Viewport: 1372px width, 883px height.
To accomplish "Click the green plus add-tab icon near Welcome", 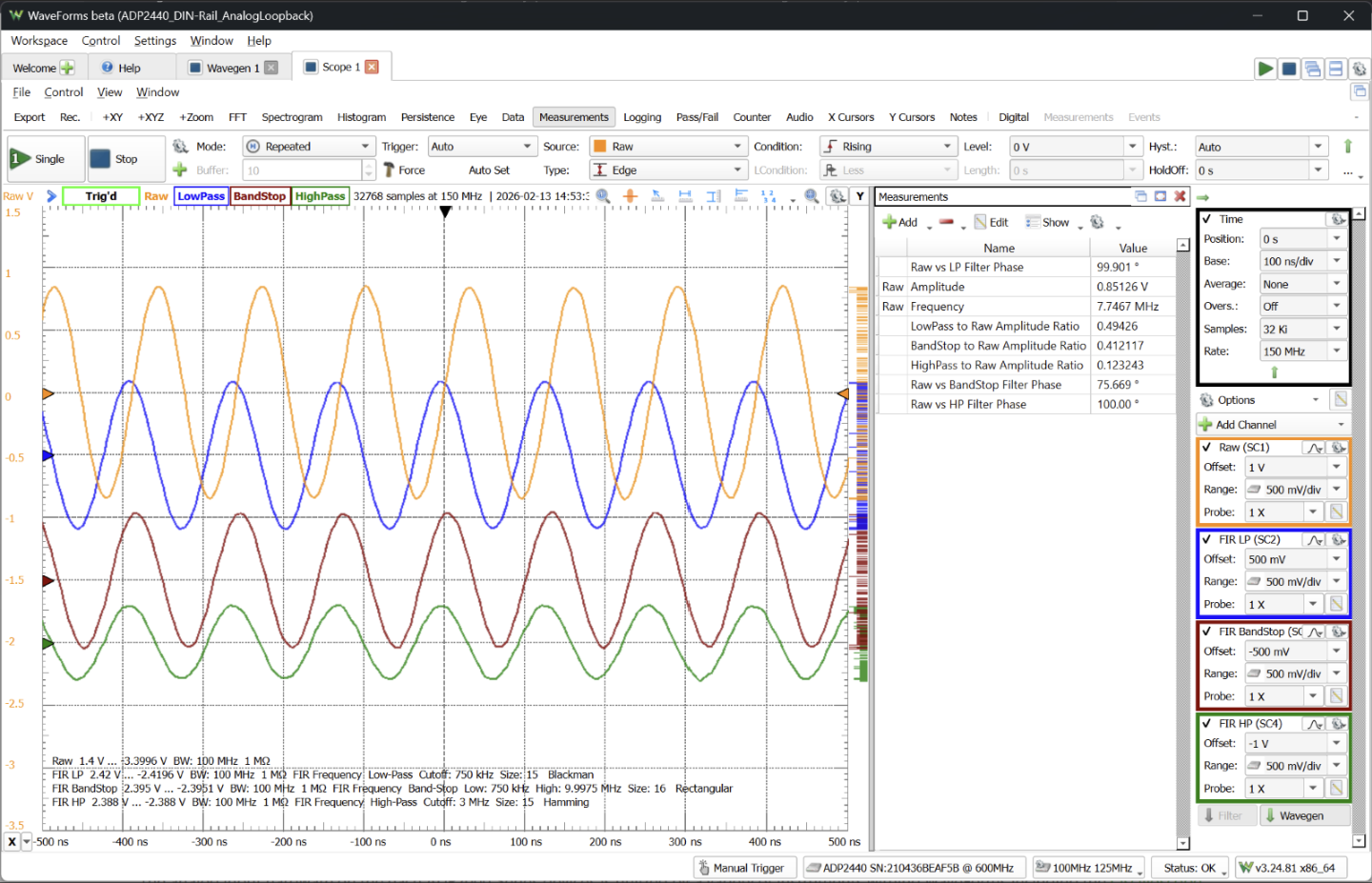I will click(x=67, y=68).
